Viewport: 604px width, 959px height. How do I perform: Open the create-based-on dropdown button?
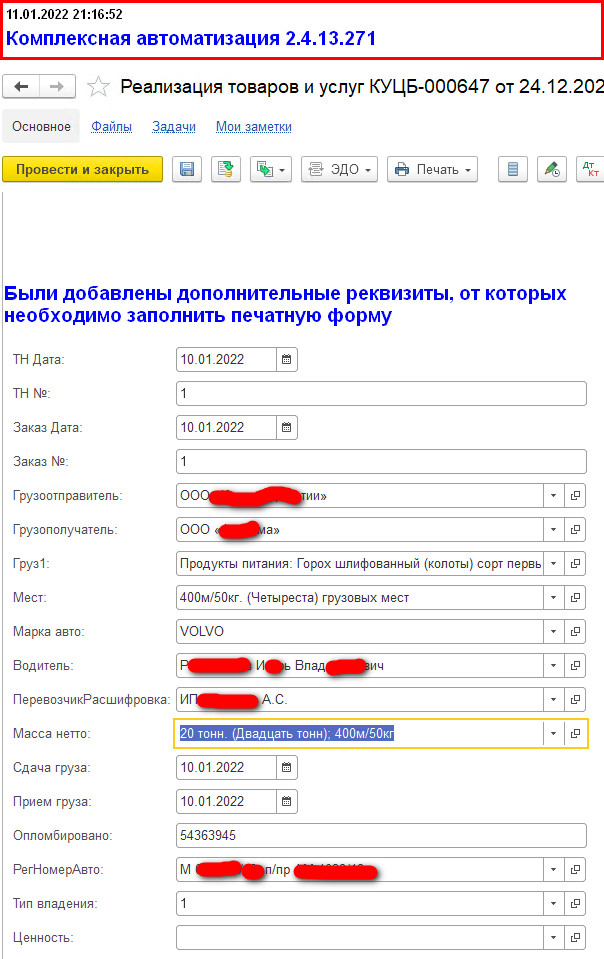[270, 169]
